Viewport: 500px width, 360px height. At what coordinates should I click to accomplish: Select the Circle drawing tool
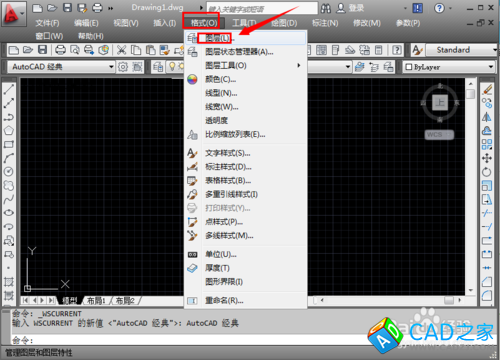coord(9,171)
